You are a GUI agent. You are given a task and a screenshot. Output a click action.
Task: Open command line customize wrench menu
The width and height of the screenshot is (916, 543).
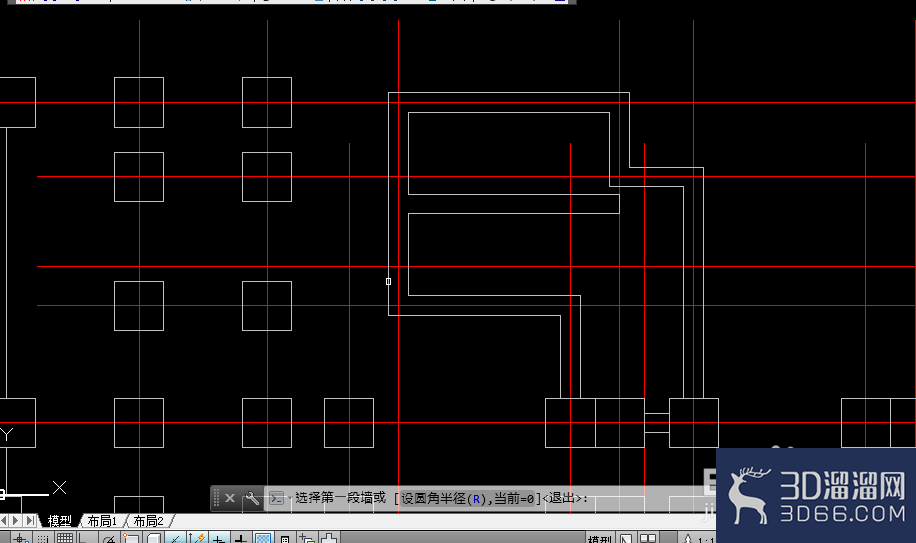pyautogui.click(x=252, y=498)
